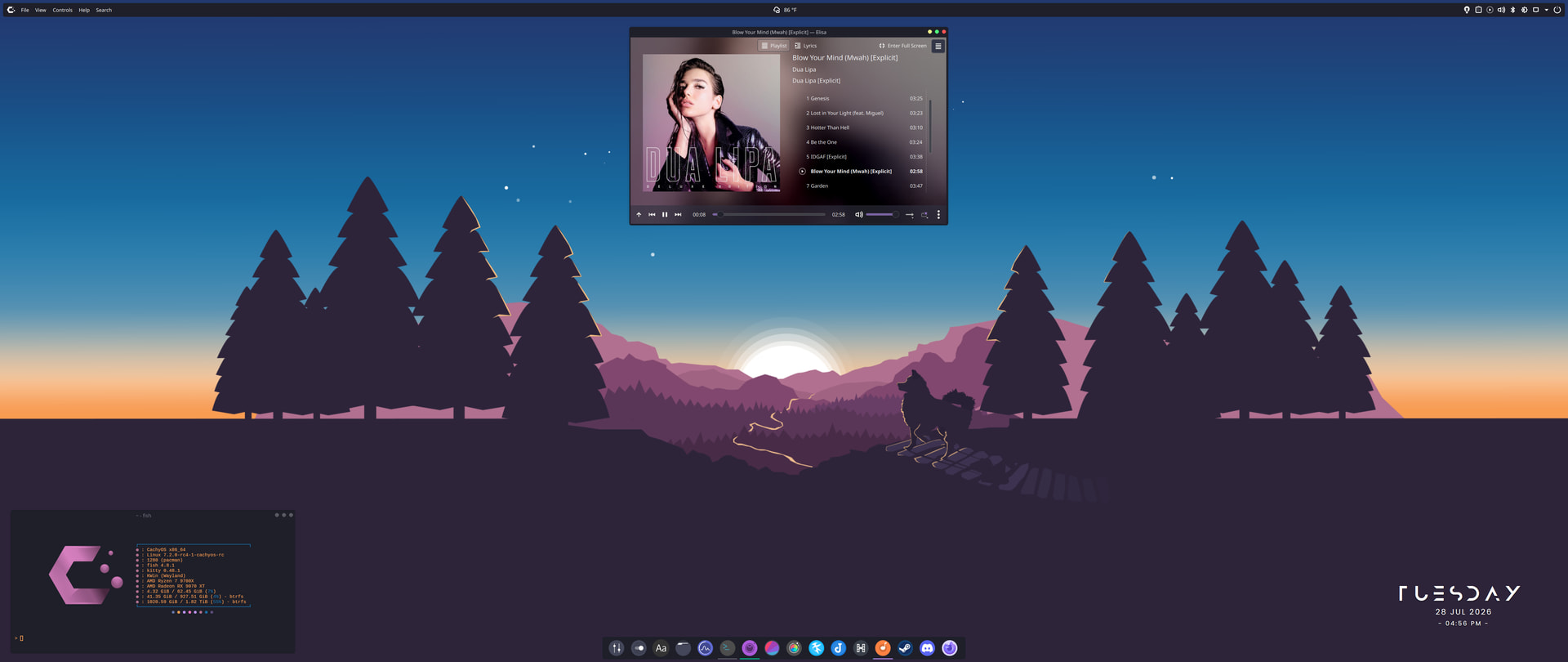The height and width of the screenshot is (662, 1568).
Task: Click the Dua Lipa album cover art
Action: tap(711, 123)
